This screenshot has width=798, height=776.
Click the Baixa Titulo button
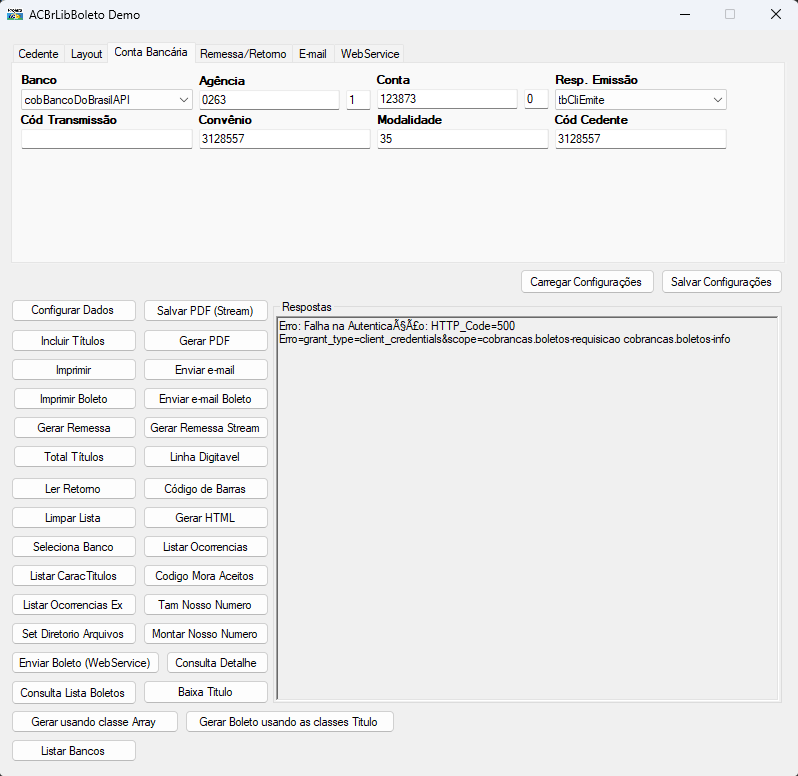206,692
